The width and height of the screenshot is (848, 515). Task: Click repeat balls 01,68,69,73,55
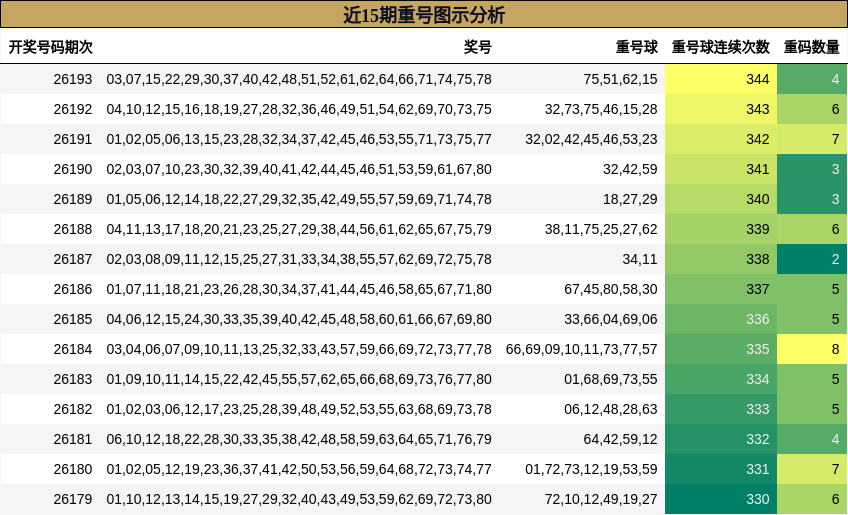point(611,379)
